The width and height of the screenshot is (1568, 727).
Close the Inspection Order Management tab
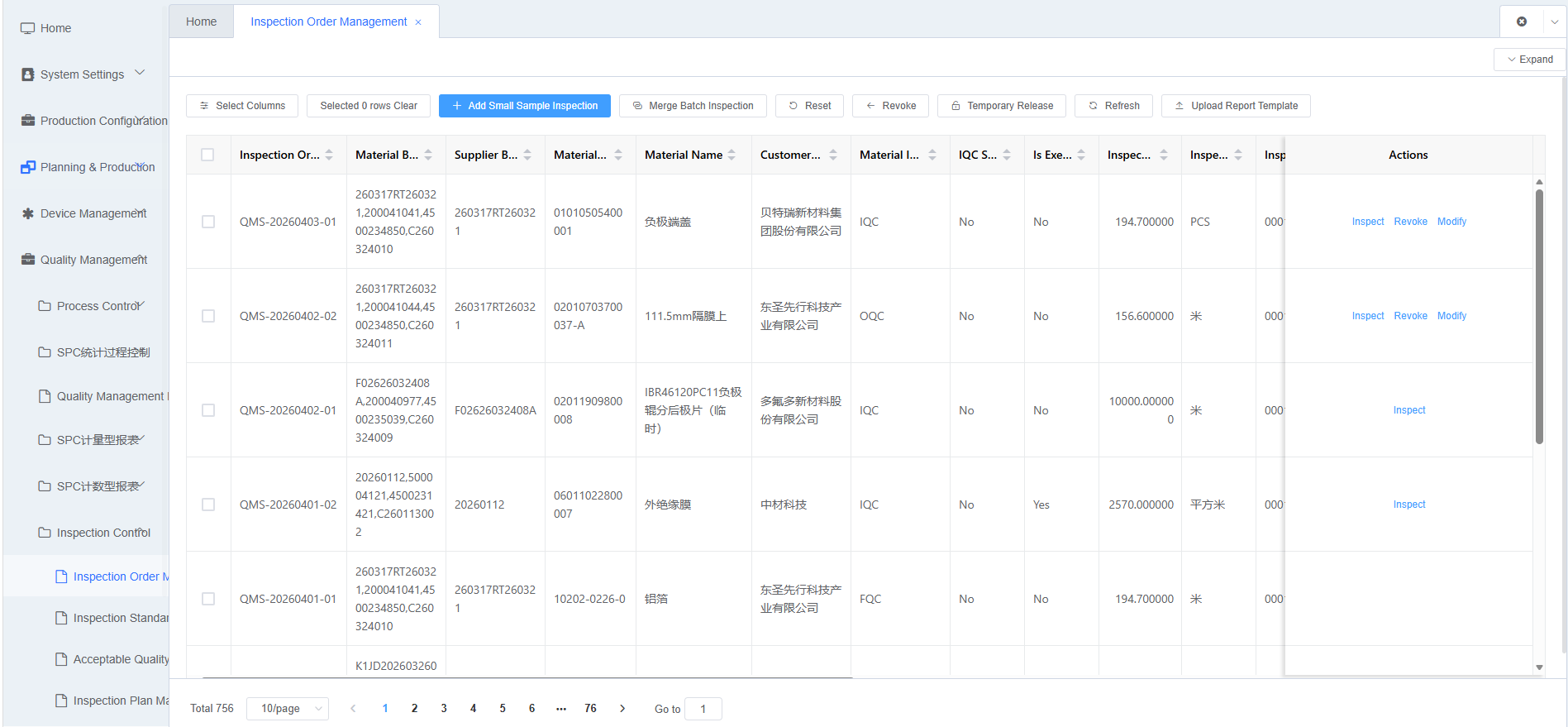418,22
